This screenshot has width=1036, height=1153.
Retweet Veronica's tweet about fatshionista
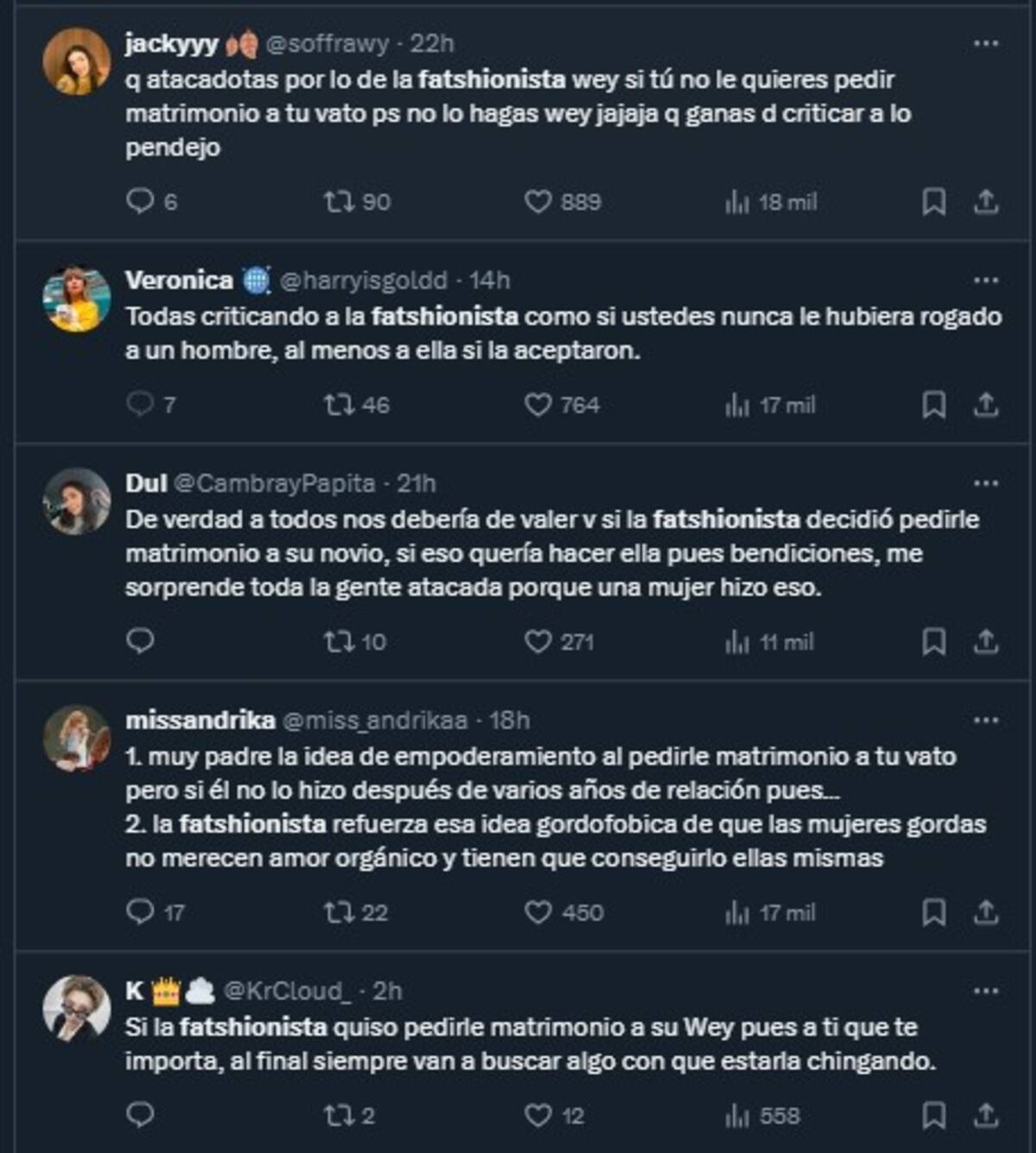point(337,405)
